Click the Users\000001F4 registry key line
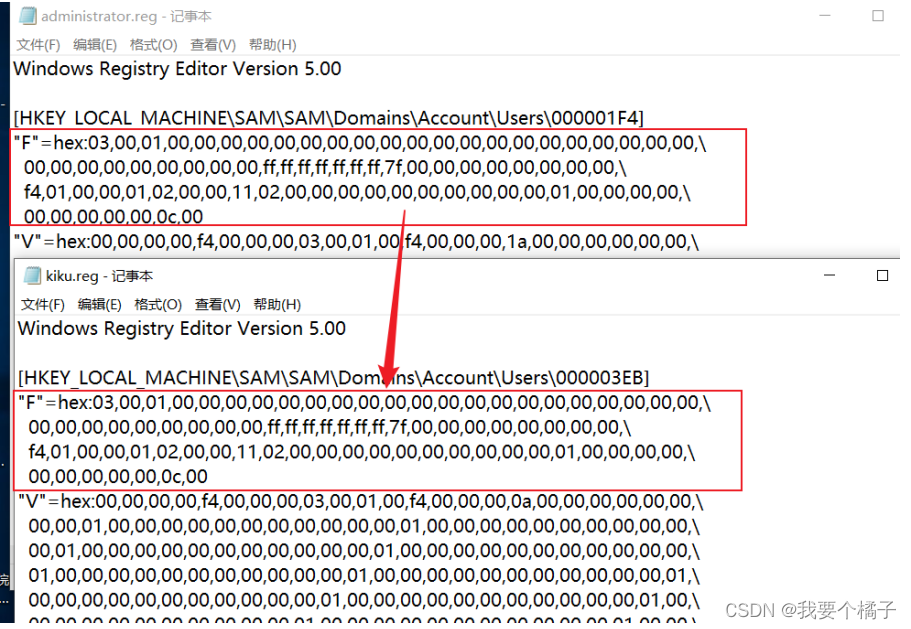Viewport: 911px width, 629px height. coord(328,118)
